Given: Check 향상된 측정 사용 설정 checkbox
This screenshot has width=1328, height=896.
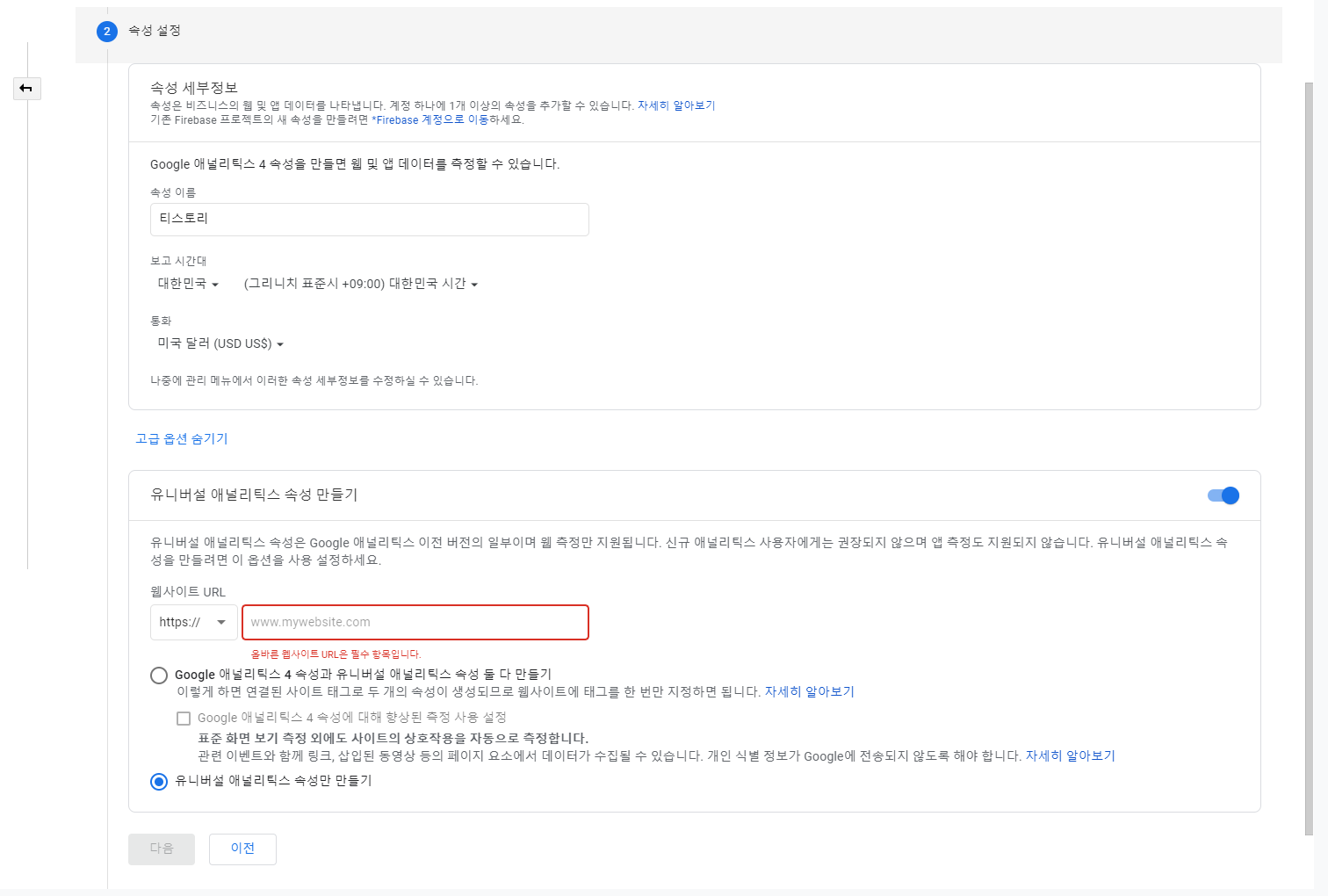Looking at the screenshot, I should pos(184,719).
